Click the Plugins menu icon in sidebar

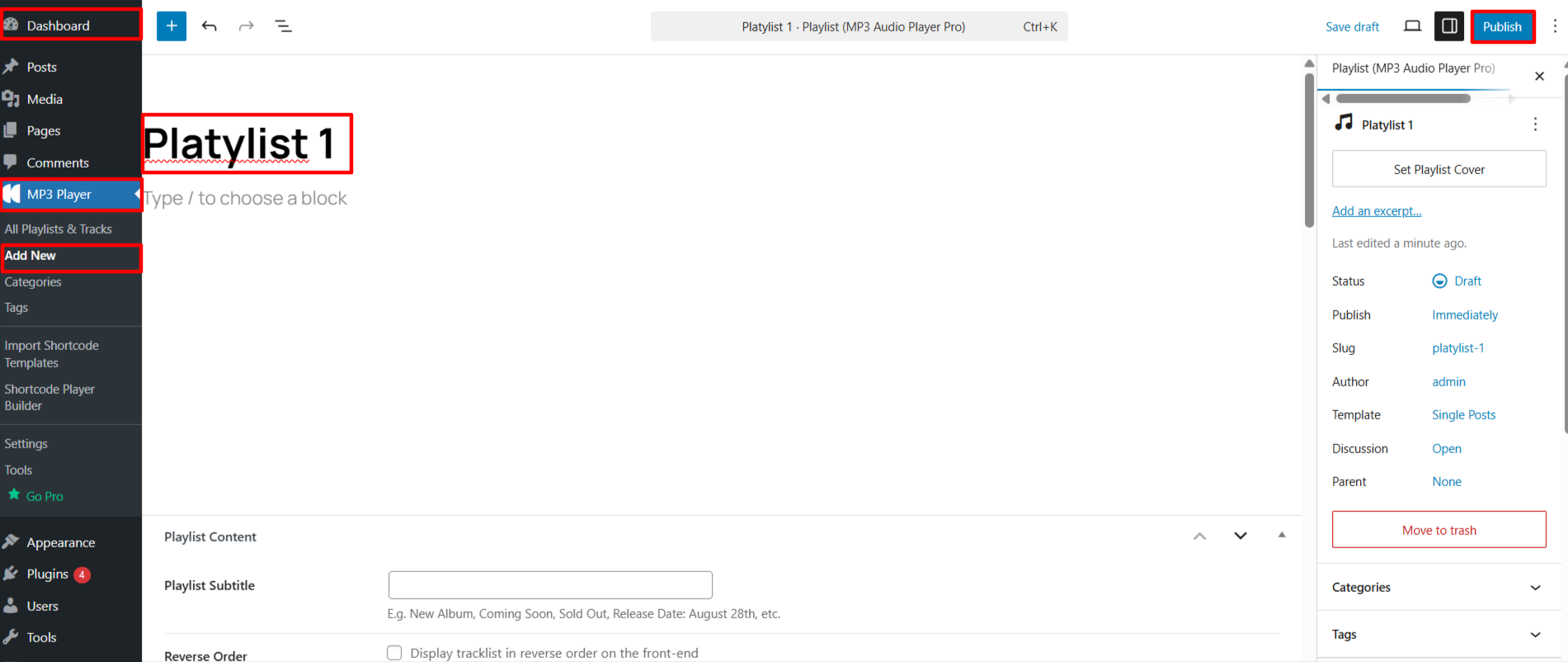(x=12, y=574)
